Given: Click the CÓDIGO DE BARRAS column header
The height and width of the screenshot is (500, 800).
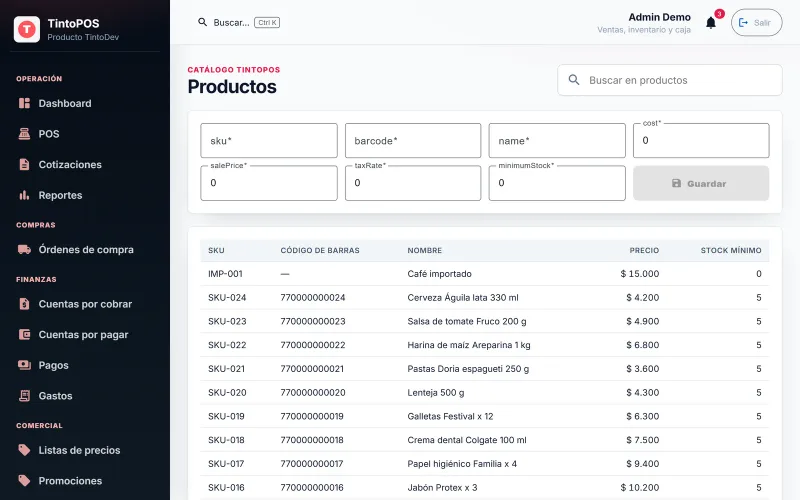Looking at the screenshot, I should tap(320, 251).
